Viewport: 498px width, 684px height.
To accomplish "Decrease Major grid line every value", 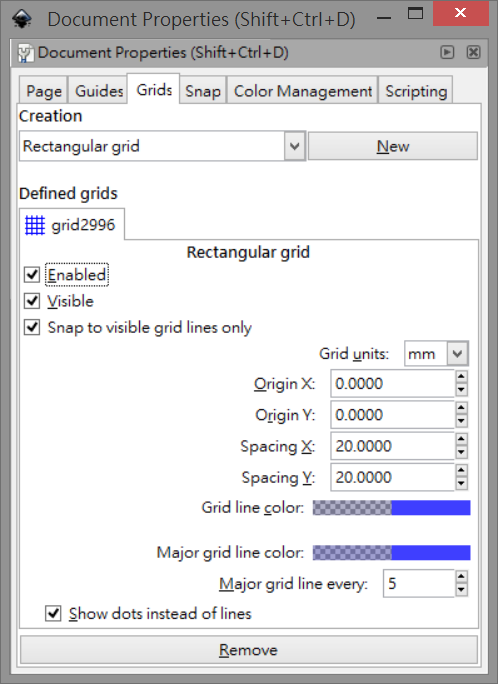I will (461, 590).
